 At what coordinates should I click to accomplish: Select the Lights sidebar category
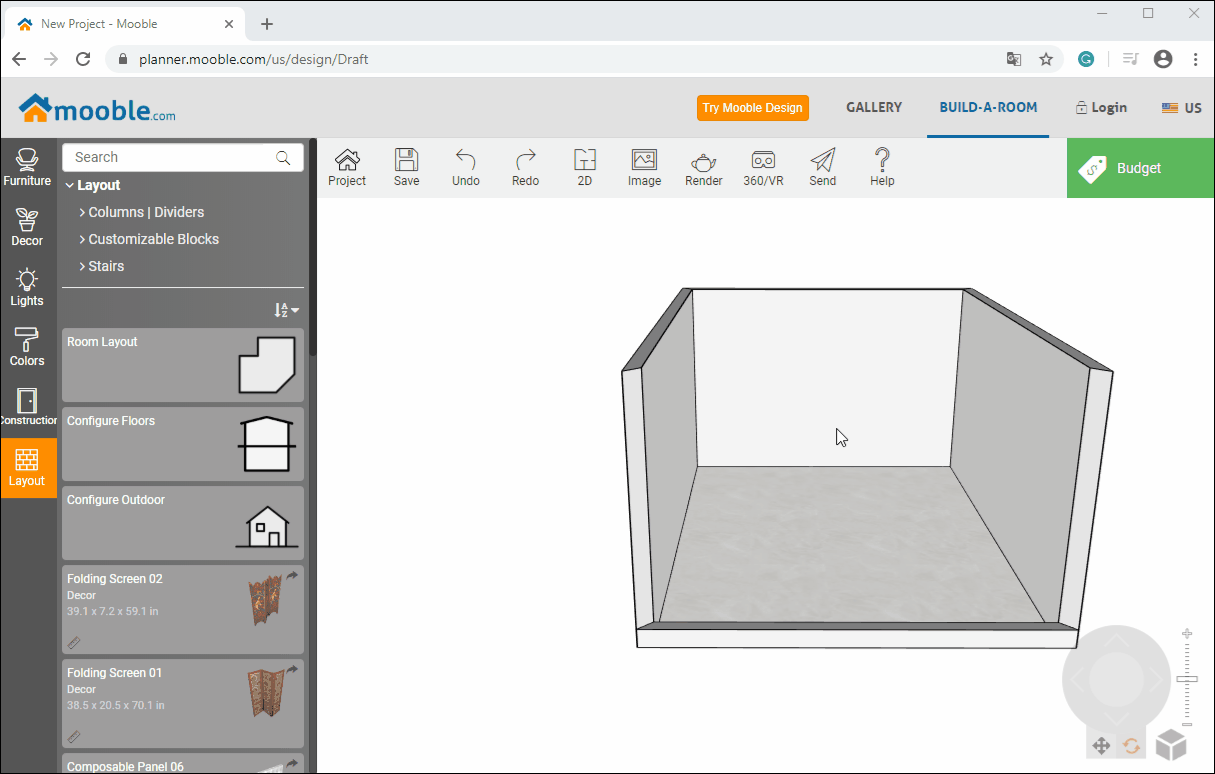(x=27, y=288)
